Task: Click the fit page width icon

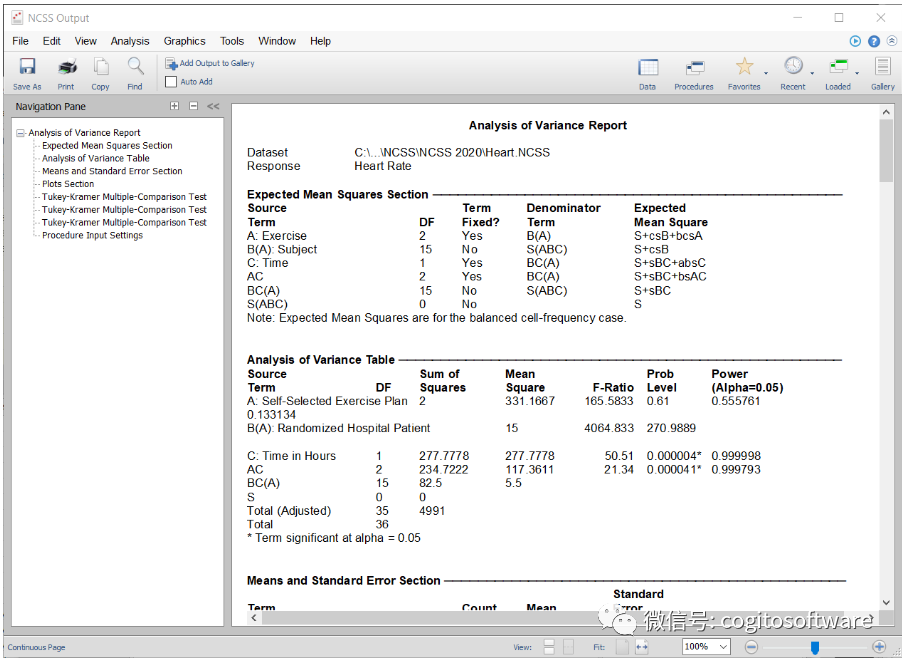Action: pyautogui.click(x=642, y=647)
